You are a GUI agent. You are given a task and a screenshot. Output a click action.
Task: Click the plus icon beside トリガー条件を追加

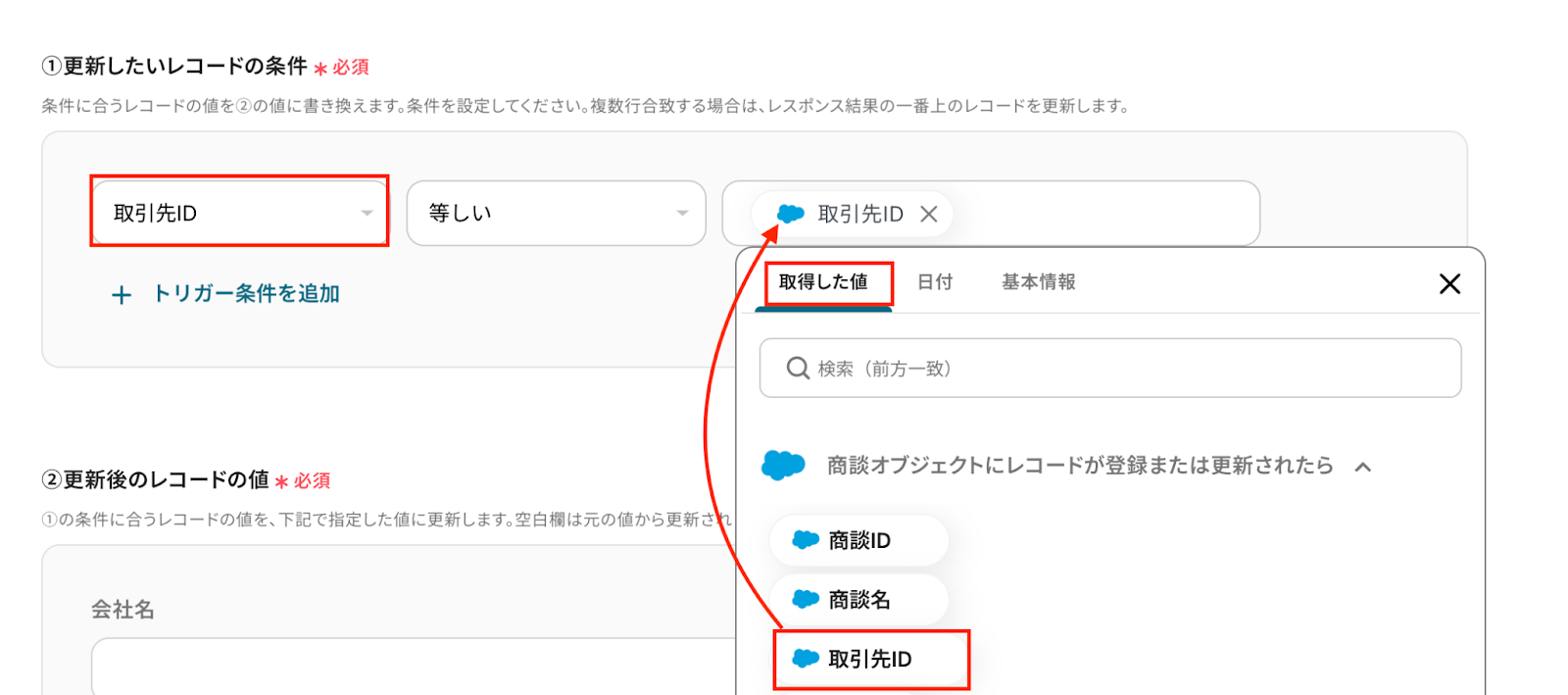coord(122,295)
